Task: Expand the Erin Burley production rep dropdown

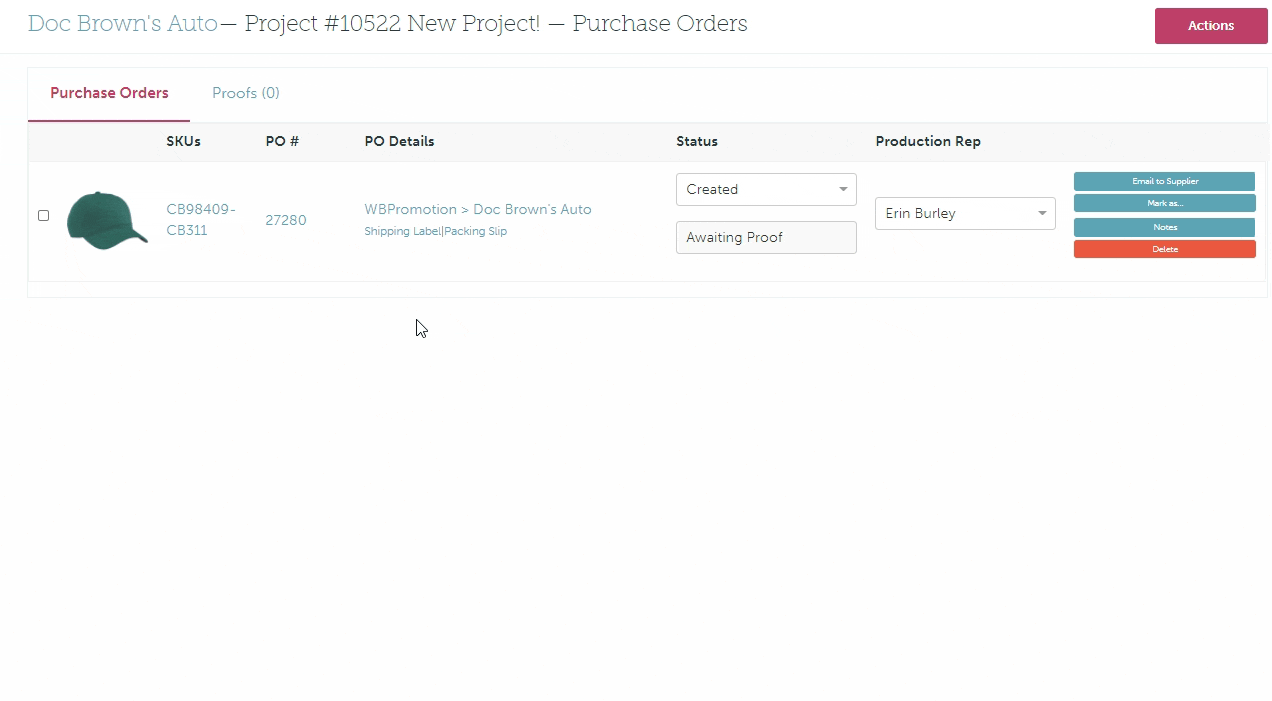Action: tap(965, 213)
